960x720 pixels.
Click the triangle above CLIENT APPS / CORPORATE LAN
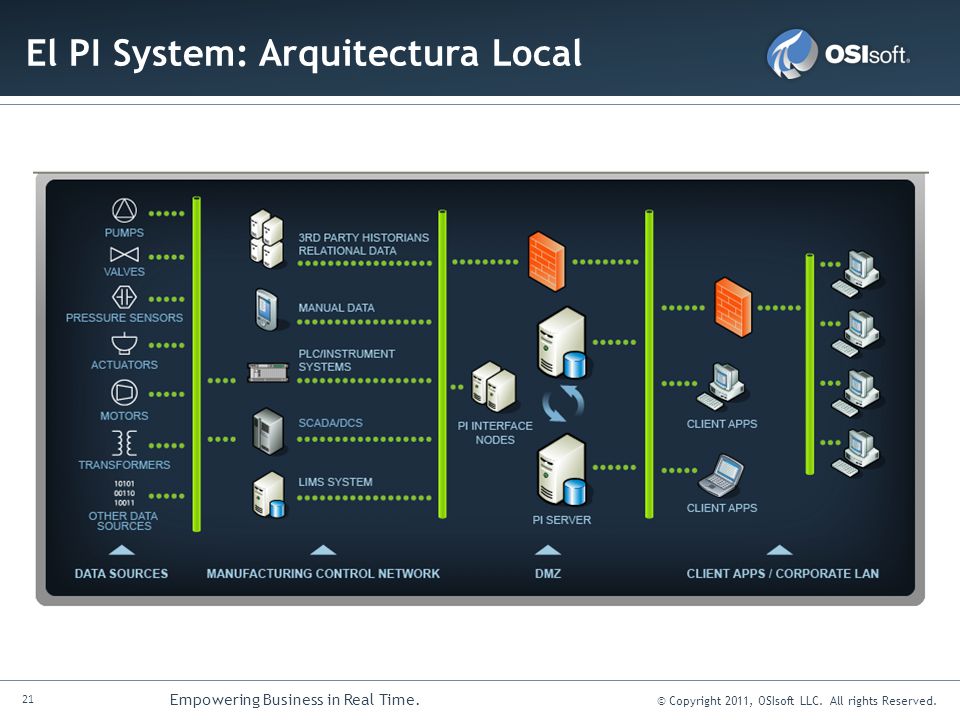coord(779,550)
